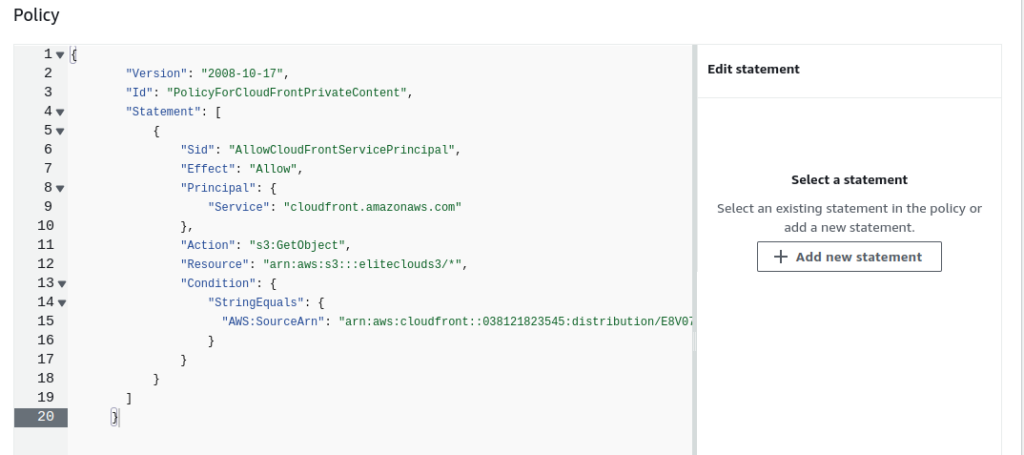
Task: Click the "Version" key on line 2
Action: pos(156,73)
